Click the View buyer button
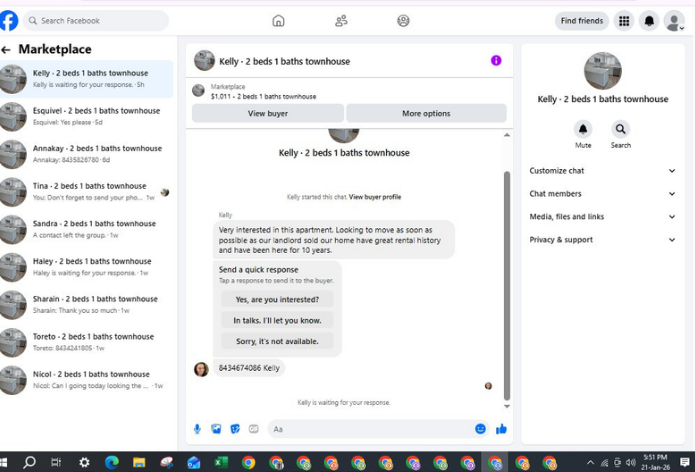695x472 pixels. click(268, 113)
